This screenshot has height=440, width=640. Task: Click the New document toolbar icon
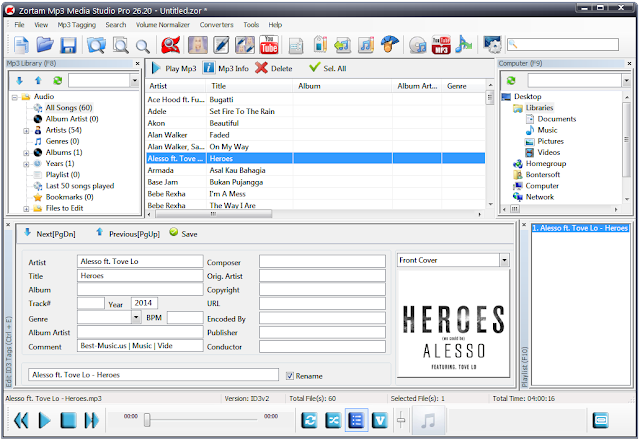click(21, 45)
